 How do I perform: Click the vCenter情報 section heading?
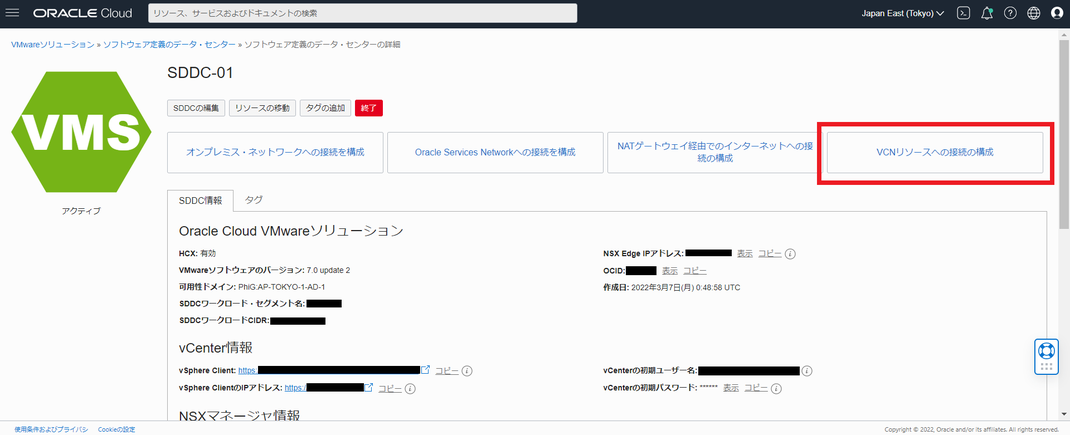pos(216,348)
